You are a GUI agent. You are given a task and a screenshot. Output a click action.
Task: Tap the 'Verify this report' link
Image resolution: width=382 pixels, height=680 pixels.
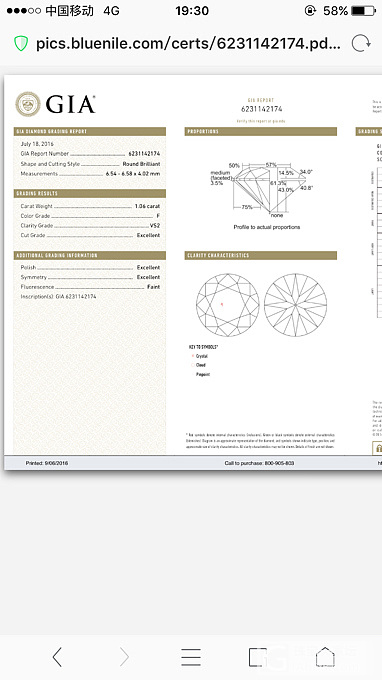pos(261,121)
